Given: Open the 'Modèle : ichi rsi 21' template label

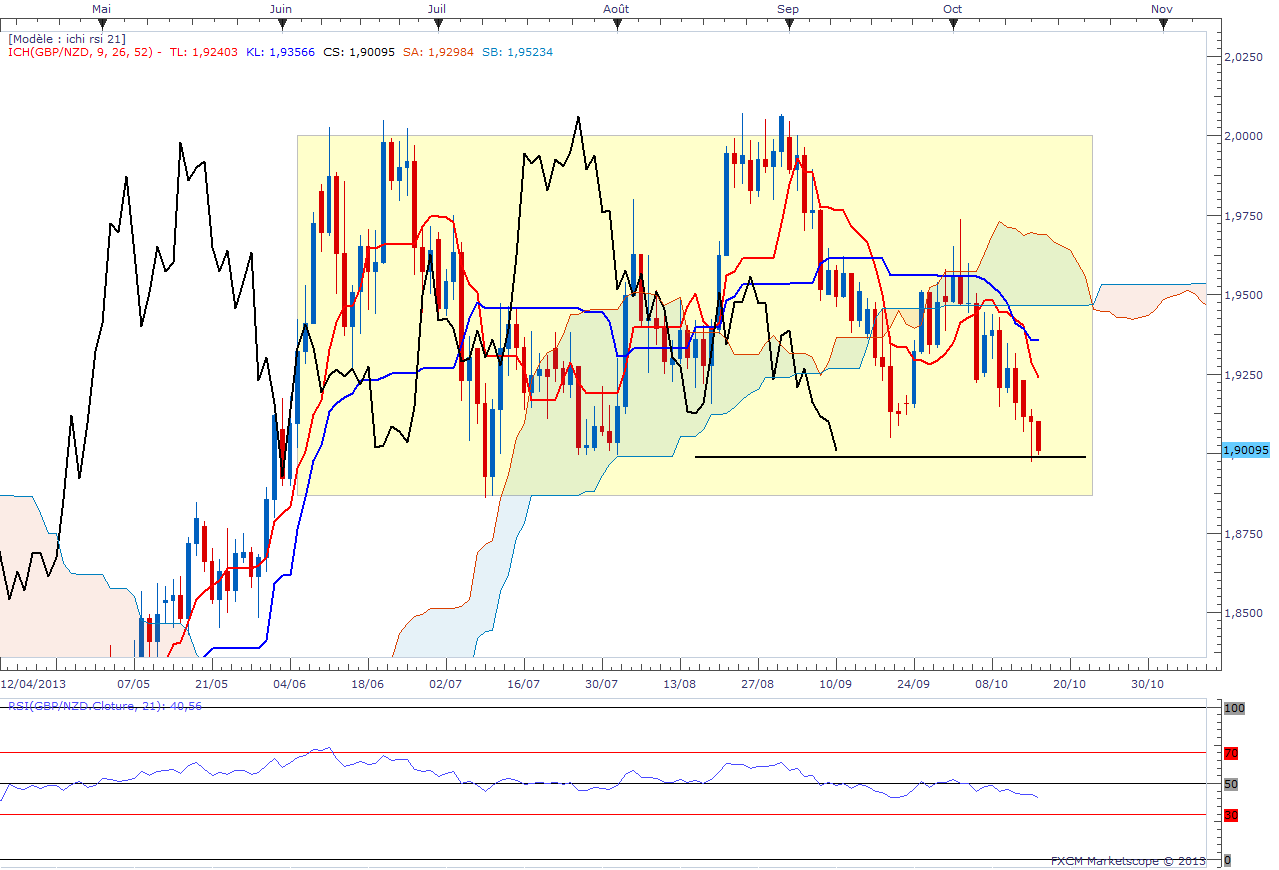Looking at the screenshot, I should [66, 38].
